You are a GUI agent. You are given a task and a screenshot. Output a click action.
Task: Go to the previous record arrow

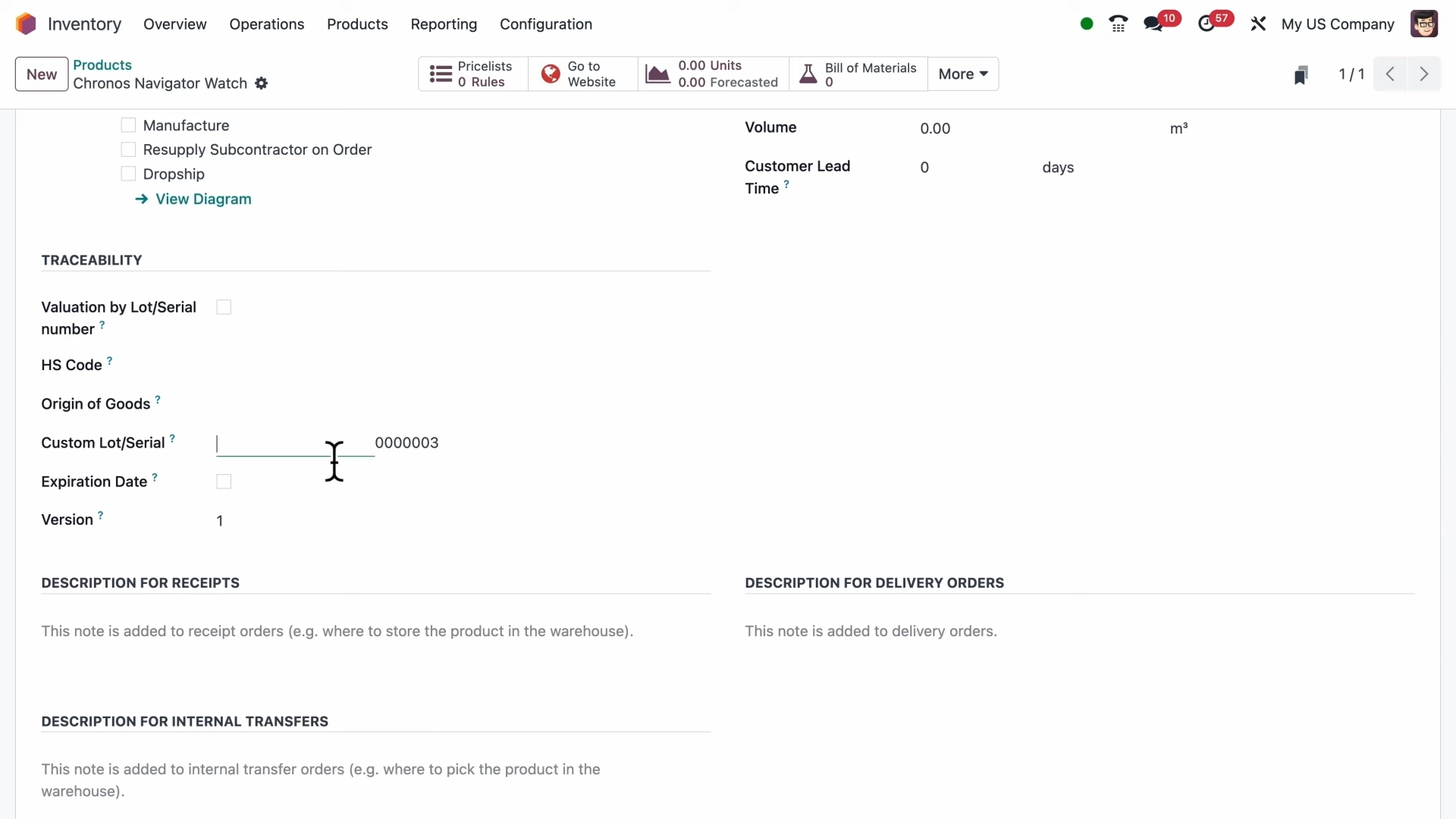click(x=1391, y=74)
